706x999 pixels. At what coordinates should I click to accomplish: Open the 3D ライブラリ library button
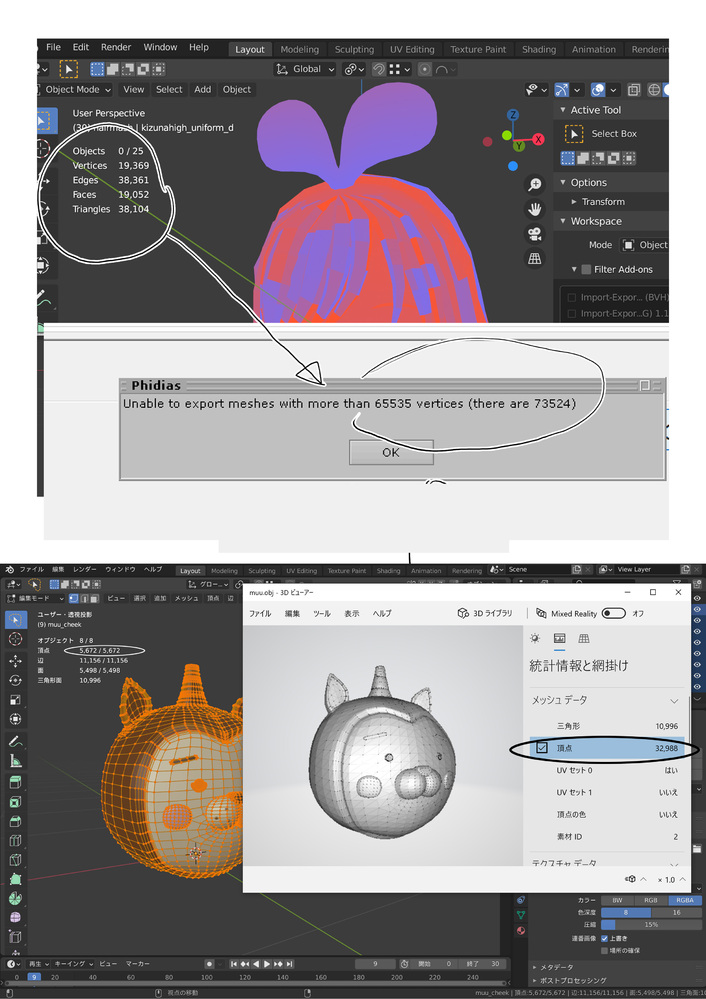[x=485, y=613]
